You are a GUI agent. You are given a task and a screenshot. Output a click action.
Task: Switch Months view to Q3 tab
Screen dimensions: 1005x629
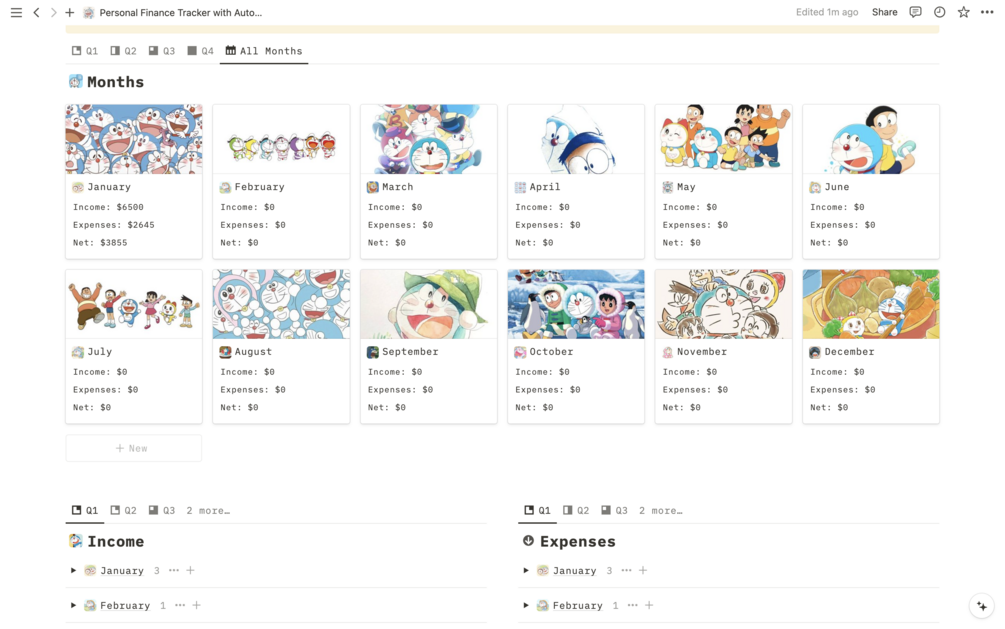pyautogui.click(x=162, y=51)
